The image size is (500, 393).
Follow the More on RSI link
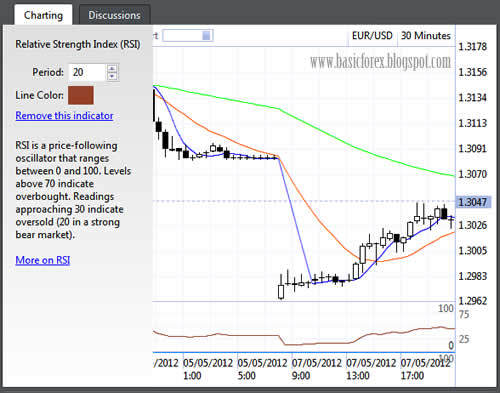[x=43, y=260]
